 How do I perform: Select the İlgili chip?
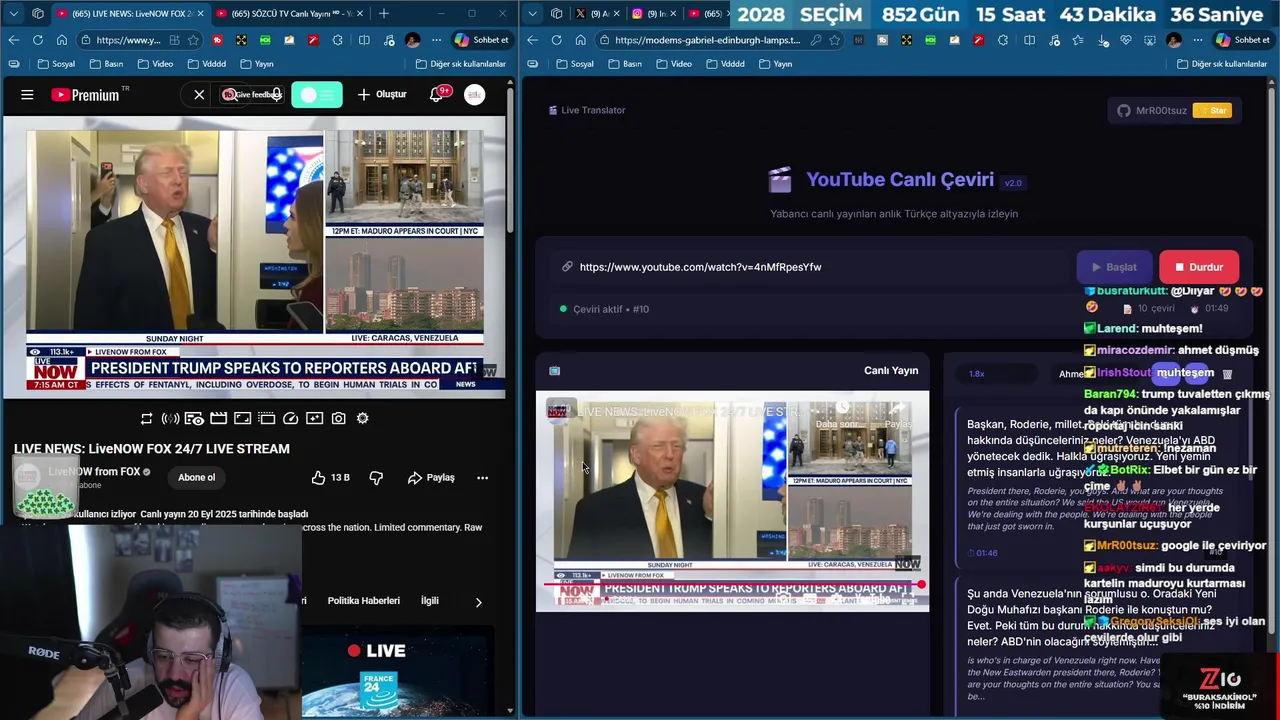tap(429, 601)
